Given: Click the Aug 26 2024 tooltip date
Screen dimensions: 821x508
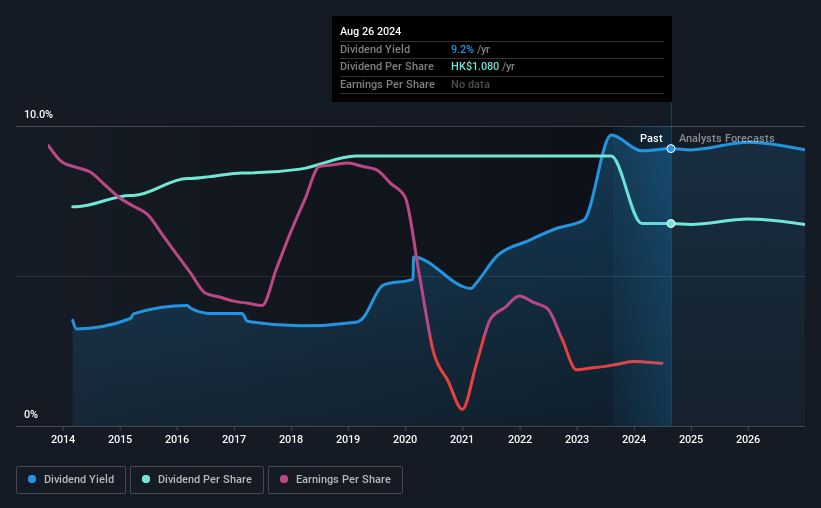Looking at the screenshot, I should pos(371,31).
